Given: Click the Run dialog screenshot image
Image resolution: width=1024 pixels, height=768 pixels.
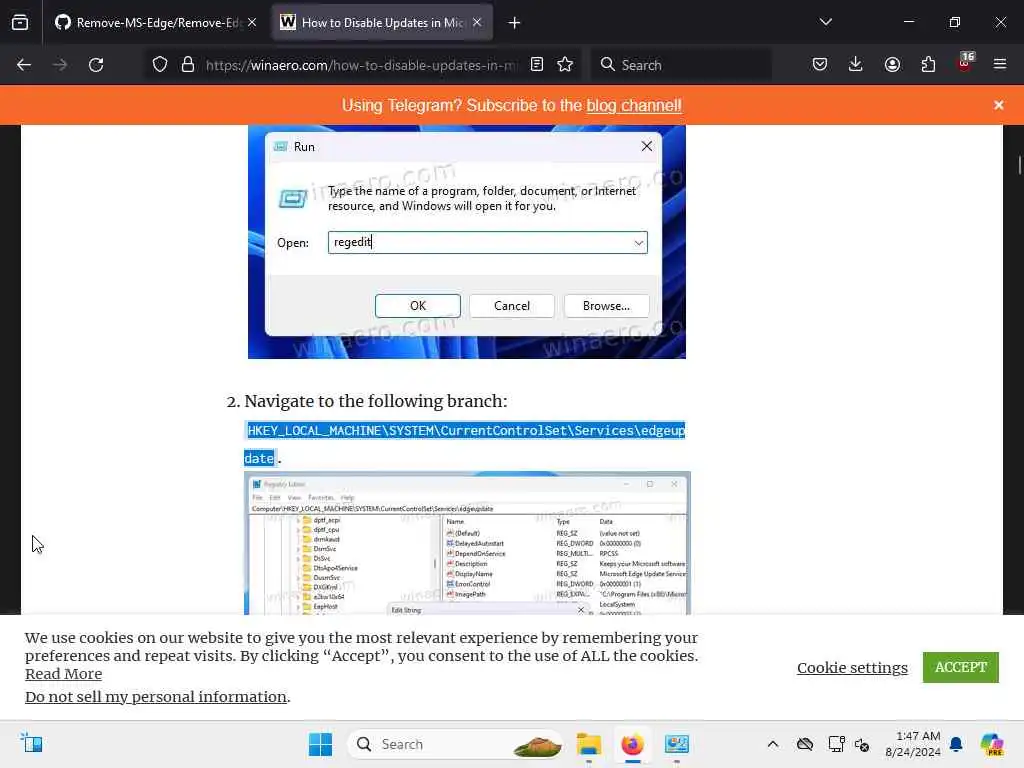Looking at the screenshot, I should tap(467, 242).
